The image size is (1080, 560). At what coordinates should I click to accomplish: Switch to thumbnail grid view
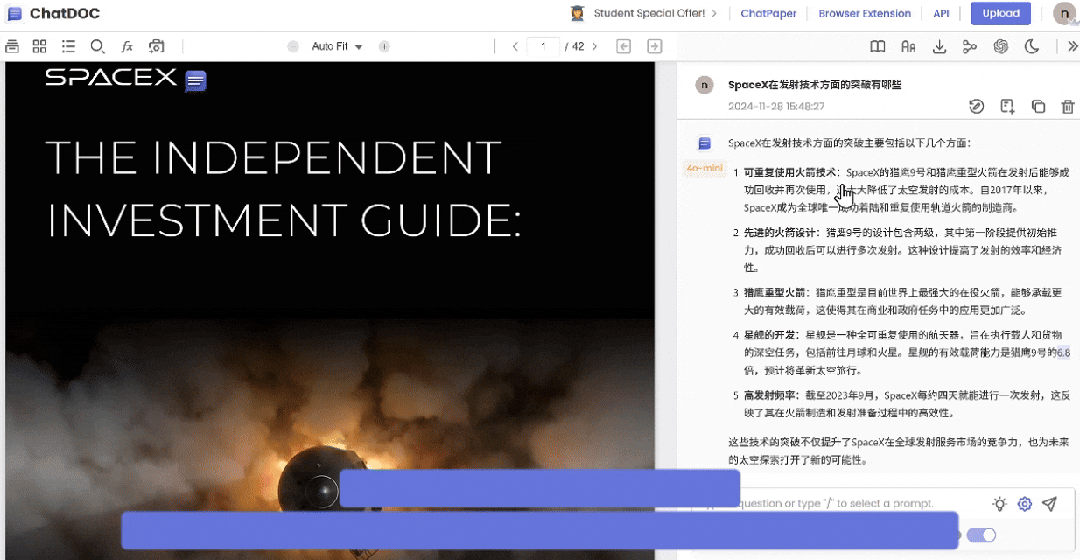click(39, 46)
